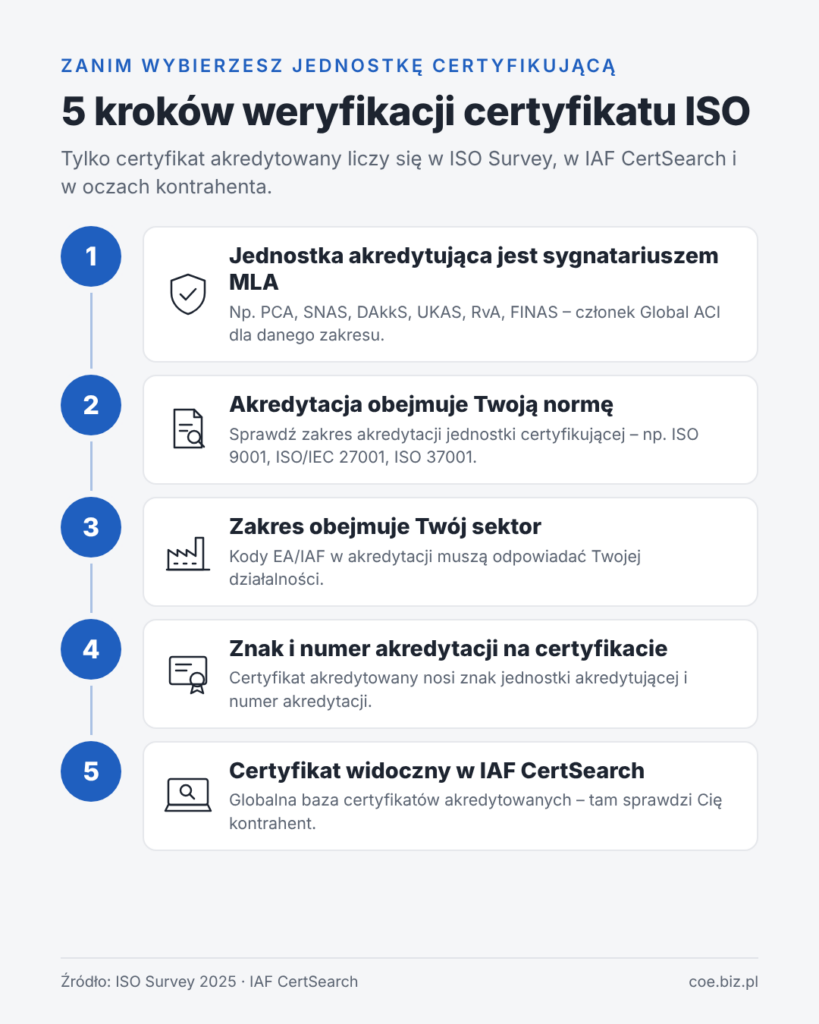The height and width of the screenshot is (1024, 819).
Task: Click the document search icon in step 2
Action: pyautogui.click(x=188, y=428)
